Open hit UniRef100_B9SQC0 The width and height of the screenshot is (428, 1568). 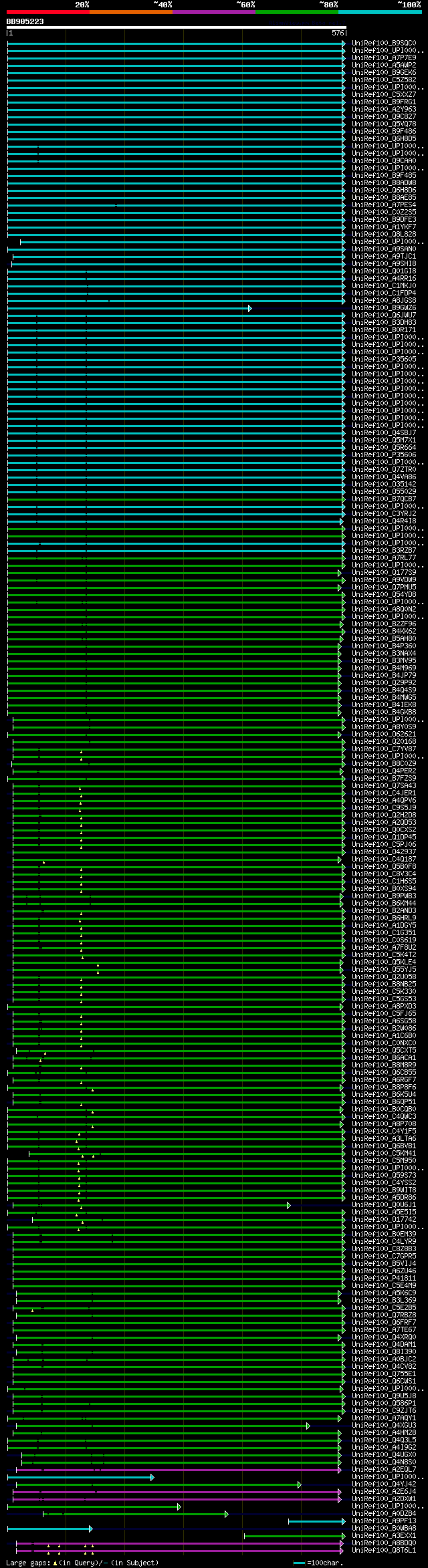pos(384,43)
